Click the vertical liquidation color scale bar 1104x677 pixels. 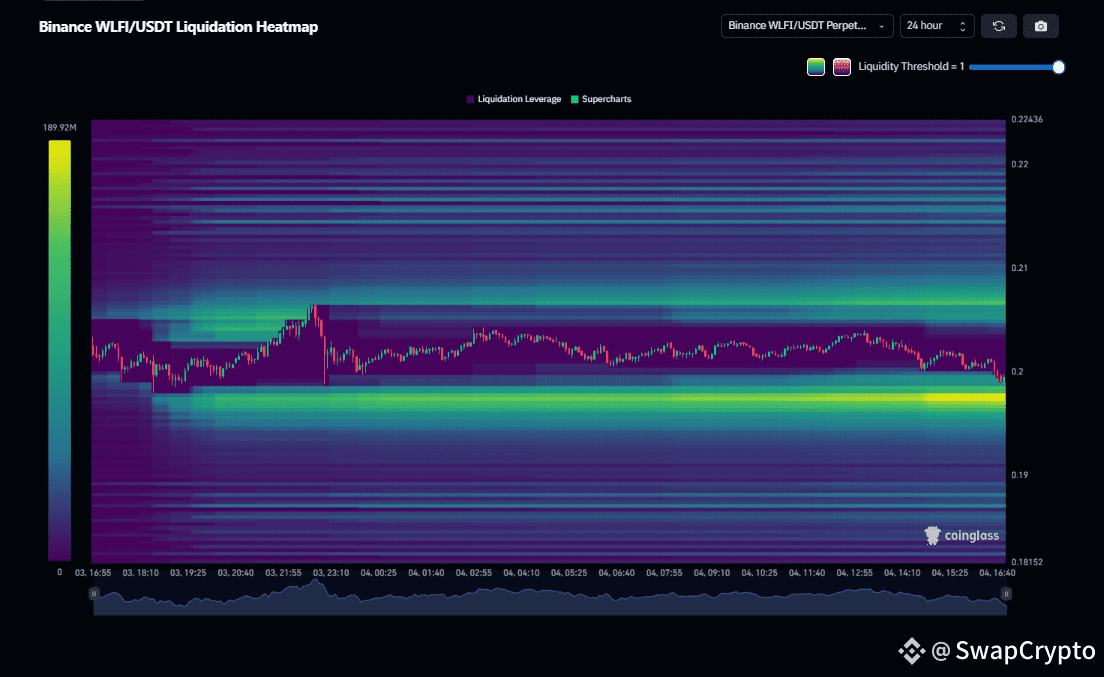coord(59,350)
